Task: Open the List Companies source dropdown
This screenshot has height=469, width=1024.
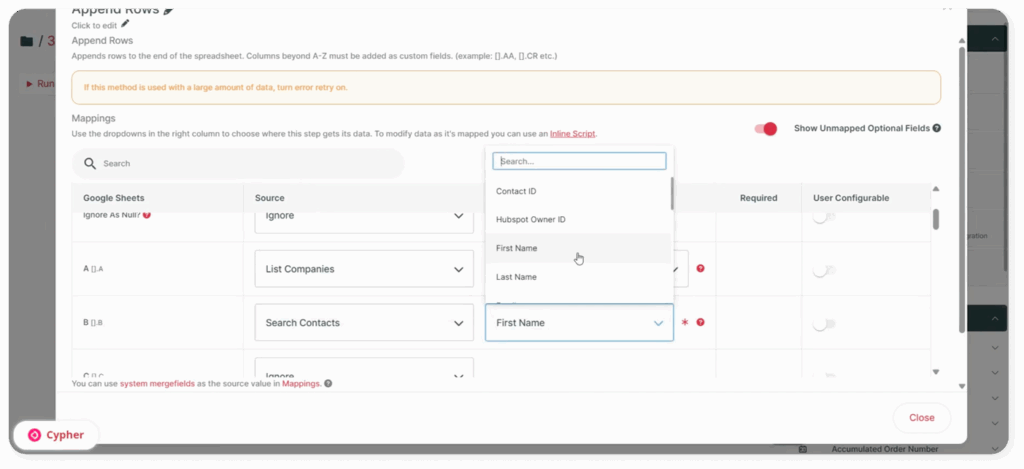Action: [364, 269]
